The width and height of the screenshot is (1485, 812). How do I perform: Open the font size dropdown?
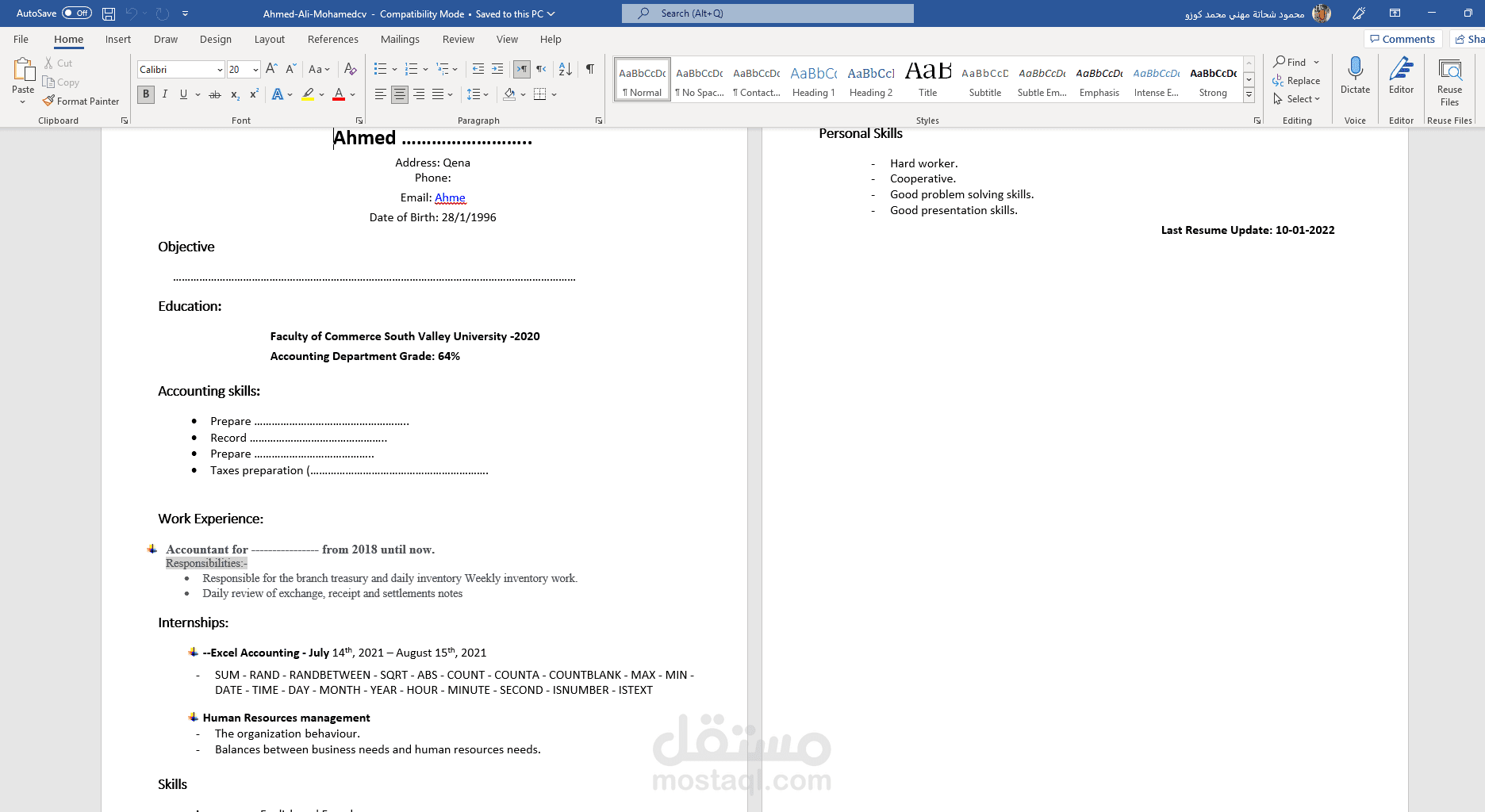click(255, 70)
